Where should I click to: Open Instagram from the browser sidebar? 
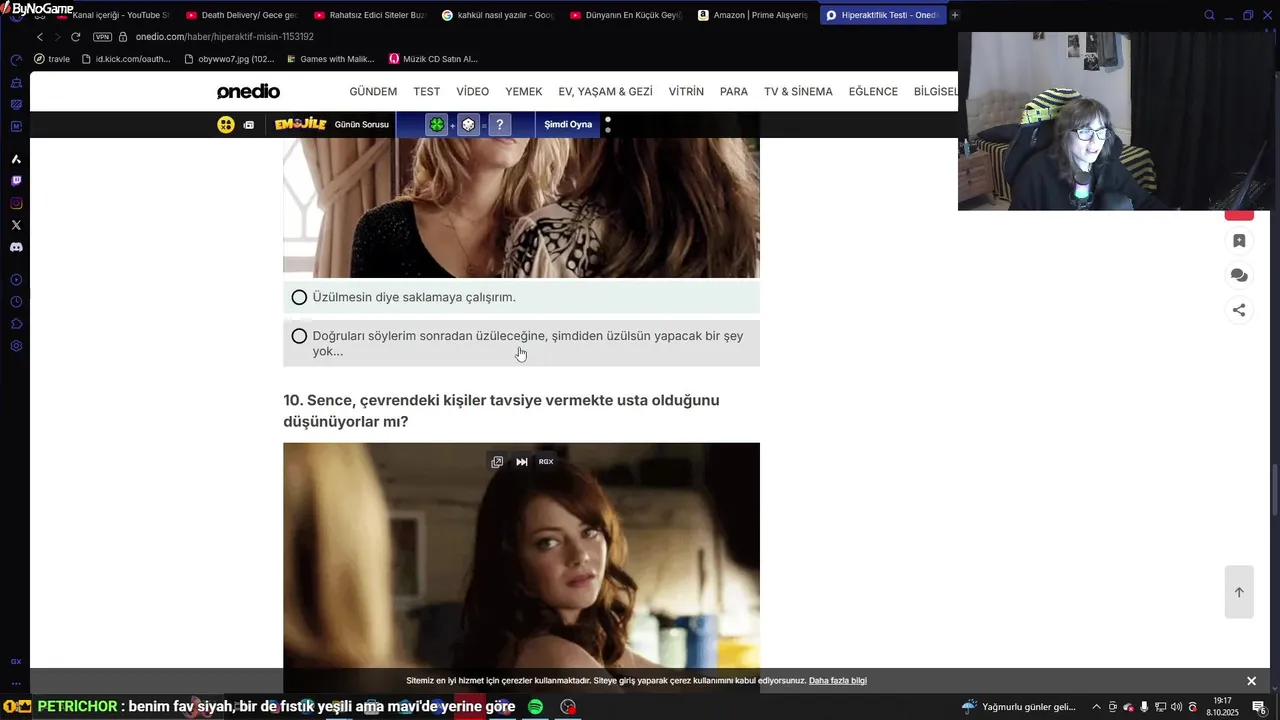[x=16, y=203]
